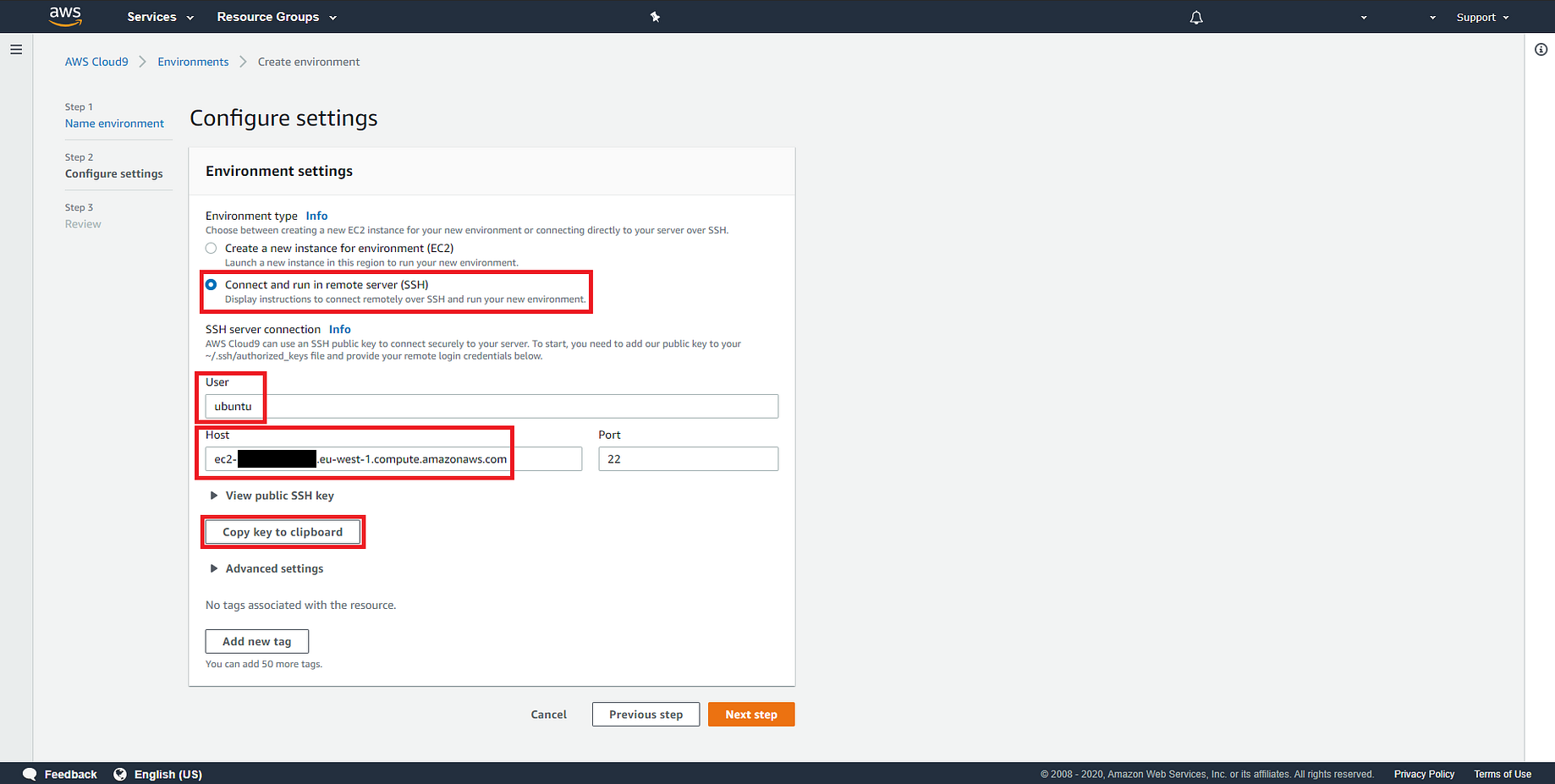Go to AWS Cloud9 breadcrumb
The width and height of the screenshot is (1555, 784).
(x=96, y=62)
